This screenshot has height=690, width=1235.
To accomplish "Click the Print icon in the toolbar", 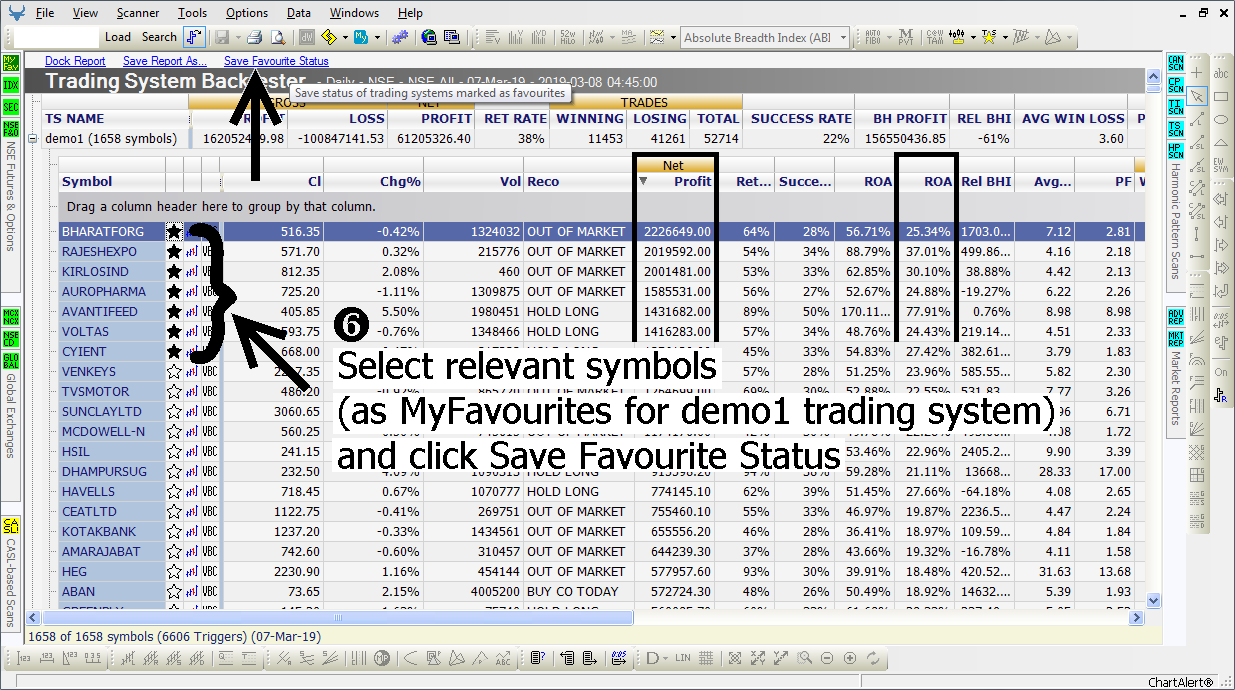I will 255,37.
